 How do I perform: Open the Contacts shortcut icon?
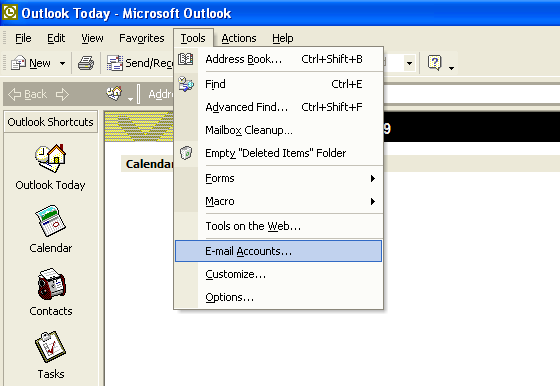point(51,284)
